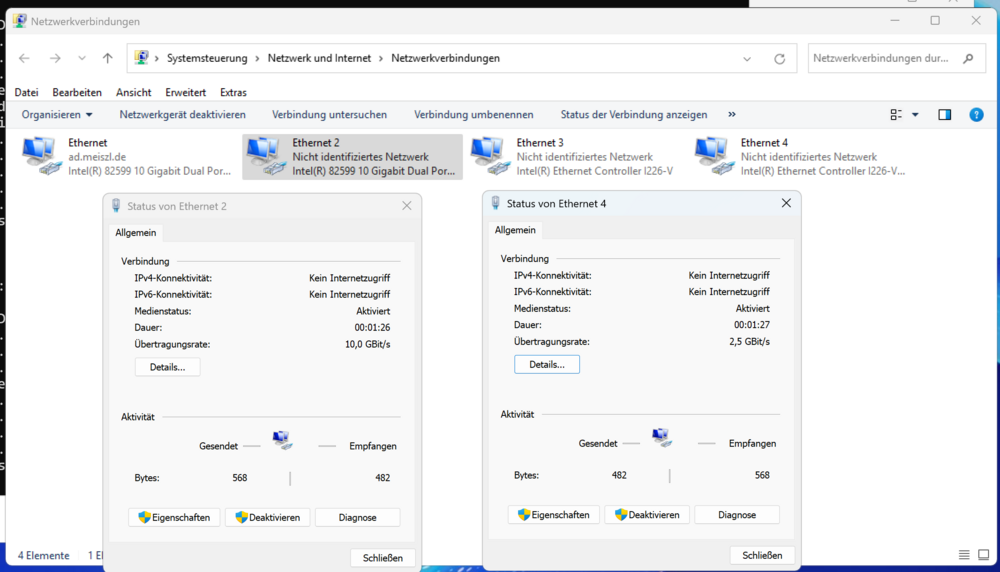Click the 10,0 GBit/s transfer rate value
The width and height of the screenshot is (1000, 572).
click(x=367, y=344)
